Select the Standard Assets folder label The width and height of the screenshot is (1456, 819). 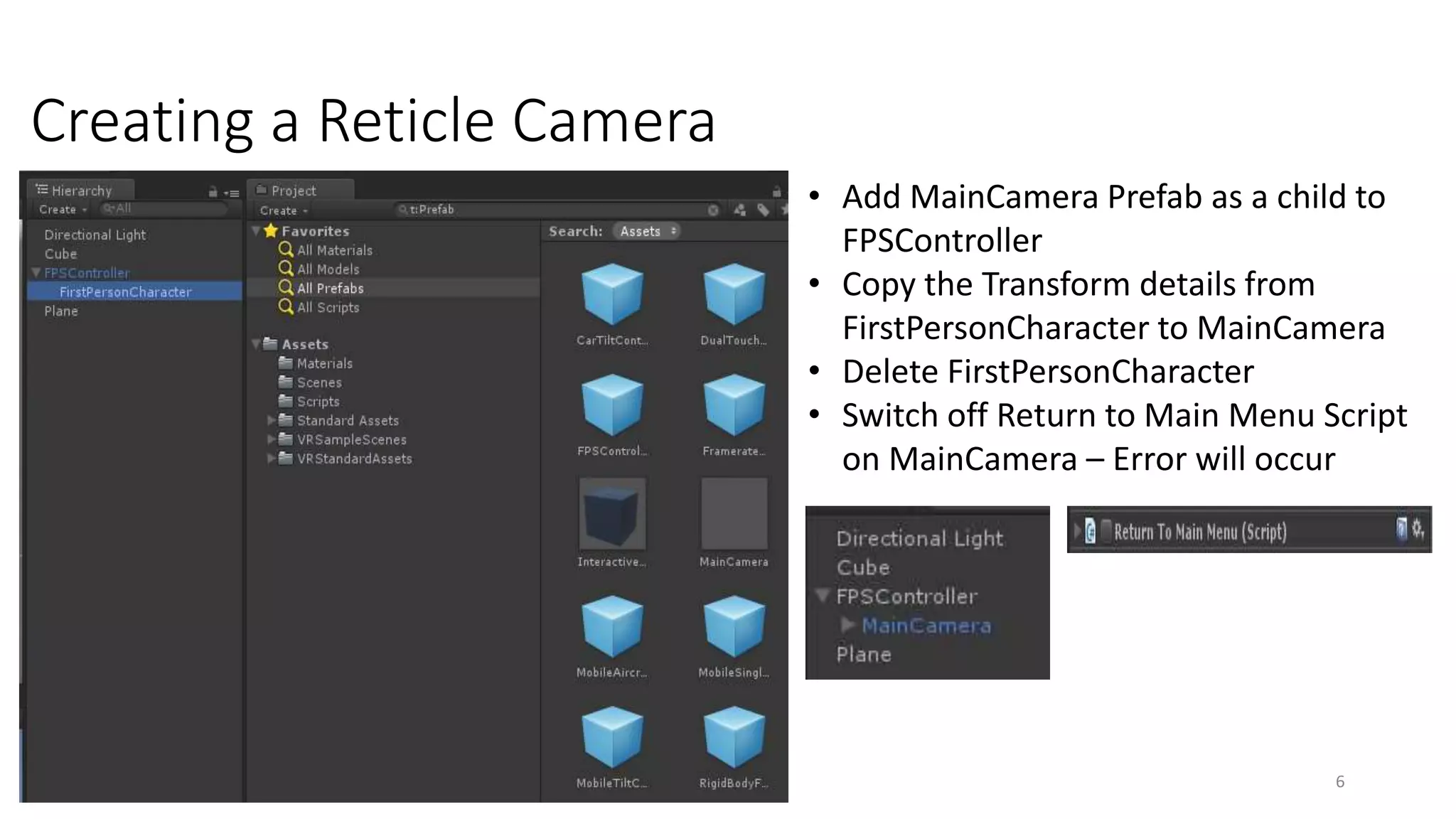pyautogui.click(x=348, y=421)
